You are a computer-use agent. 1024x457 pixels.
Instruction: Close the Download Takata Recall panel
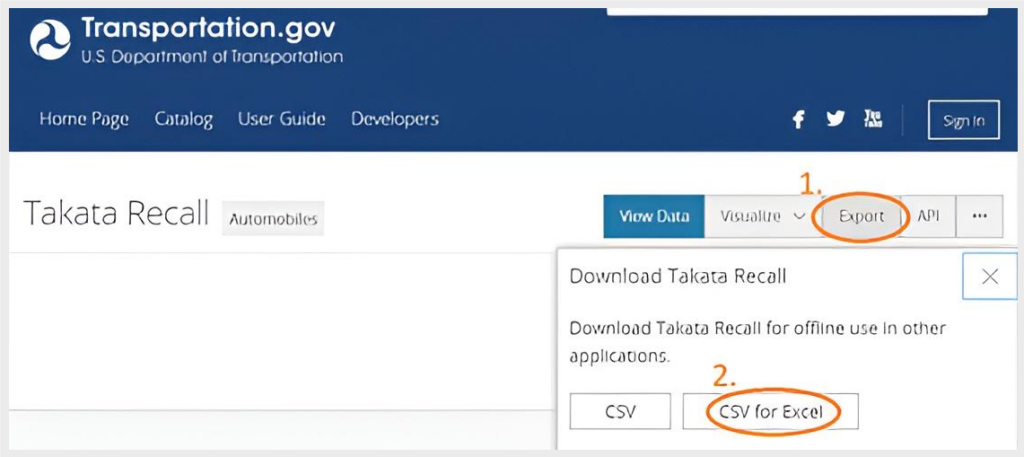[989, 276]
